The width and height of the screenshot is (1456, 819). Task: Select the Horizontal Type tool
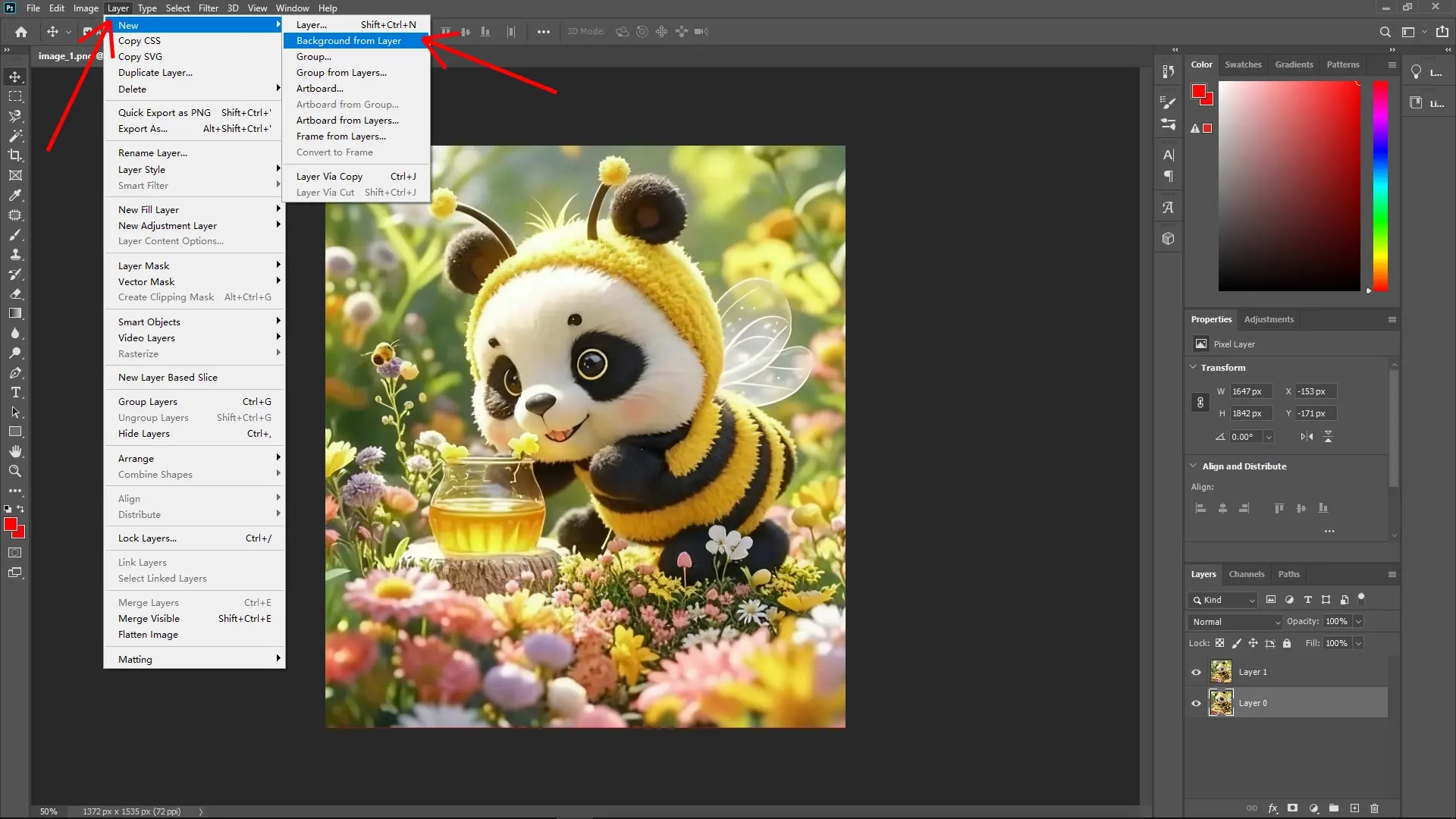click(15, 393)
